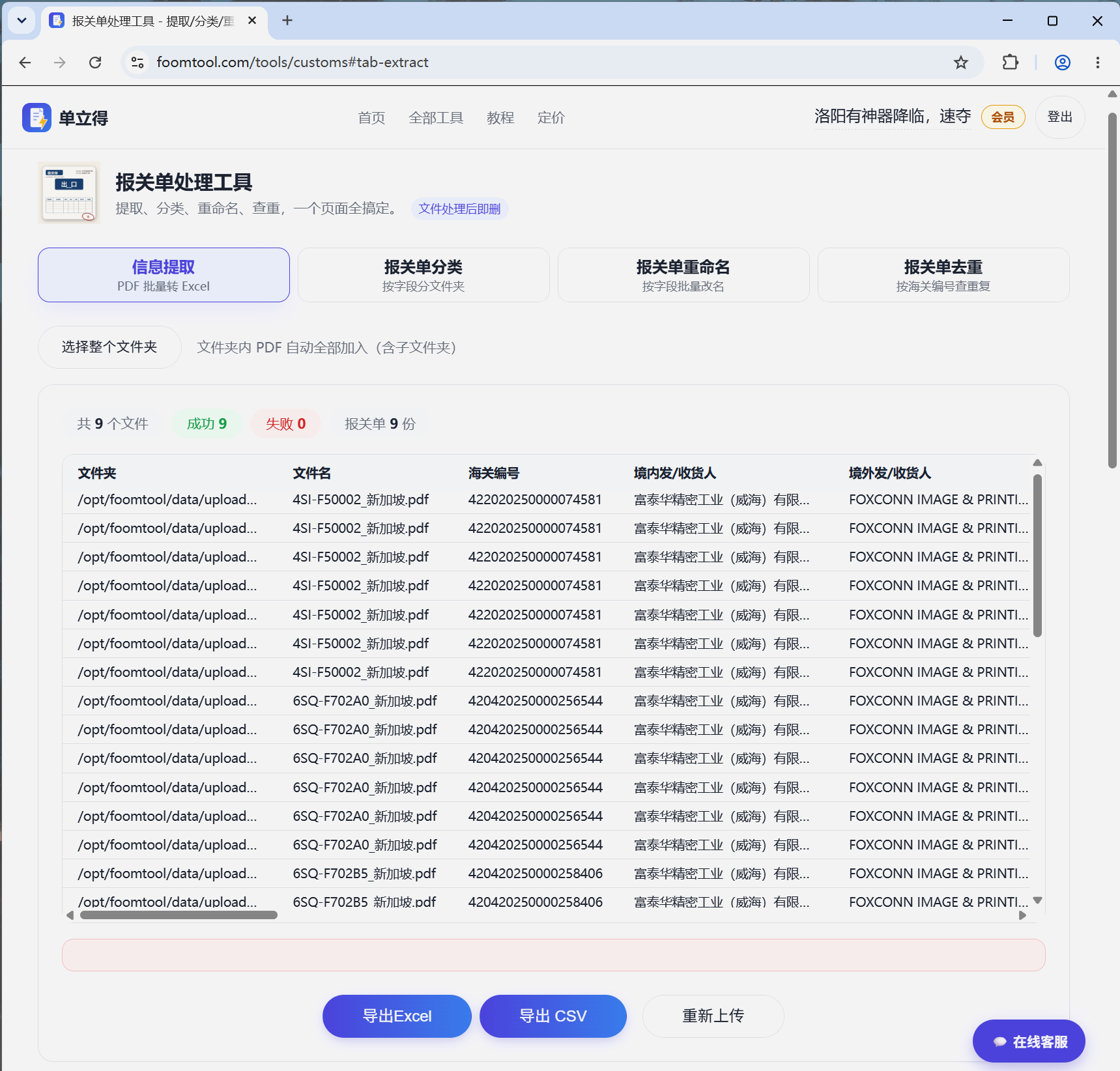Screen dimensions: 1120x1071
Task: Open 在线客服 chat button
Action: pos(1029,1042)
